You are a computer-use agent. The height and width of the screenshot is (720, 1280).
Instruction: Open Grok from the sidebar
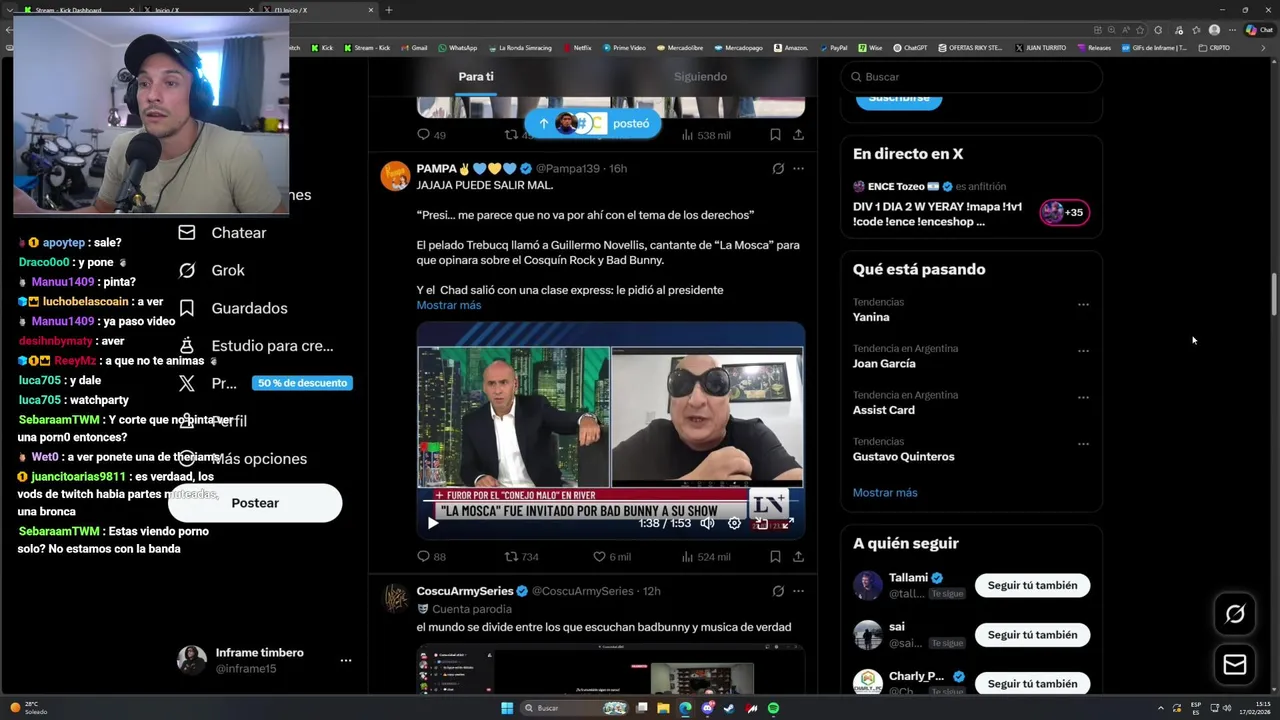pos(211,270)
